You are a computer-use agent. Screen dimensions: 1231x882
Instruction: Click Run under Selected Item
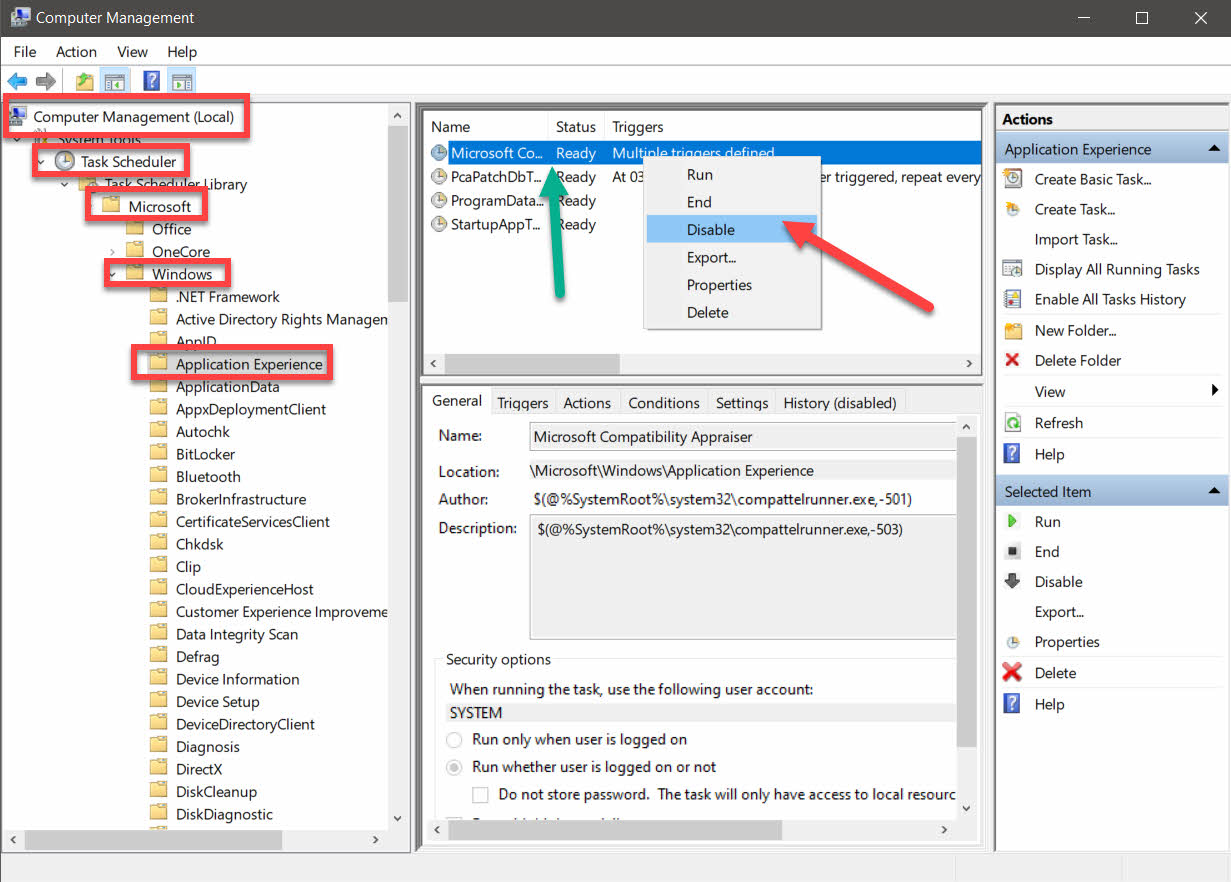(x=1046, y=521)
